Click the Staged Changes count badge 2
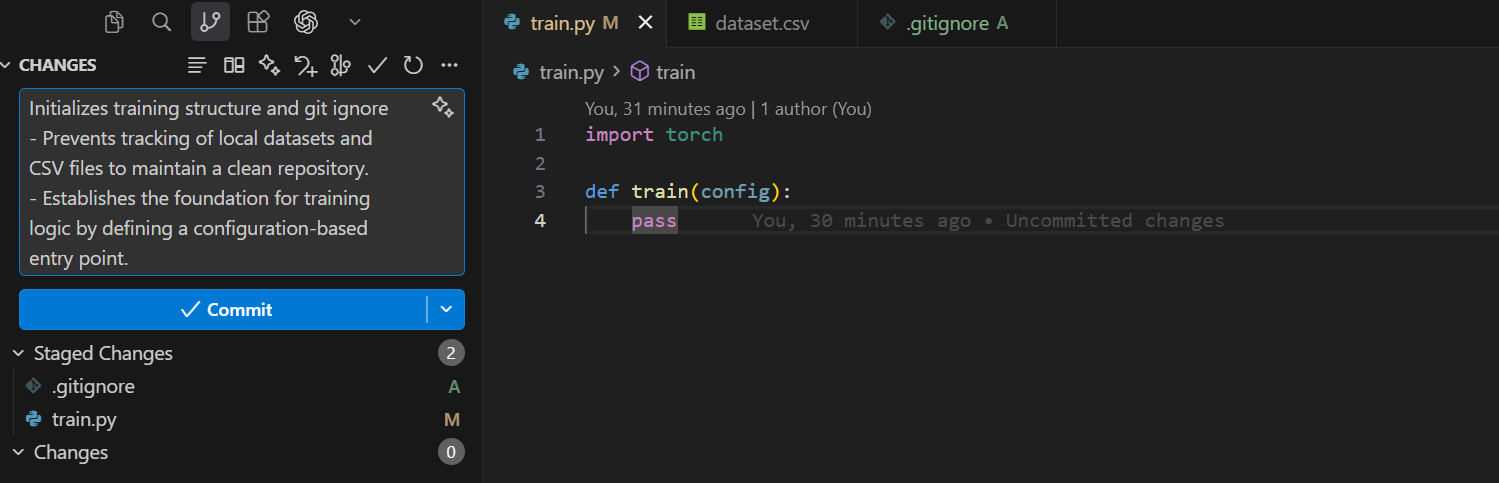This screenshot has height=483, width=1499. (x=451, y=353)
